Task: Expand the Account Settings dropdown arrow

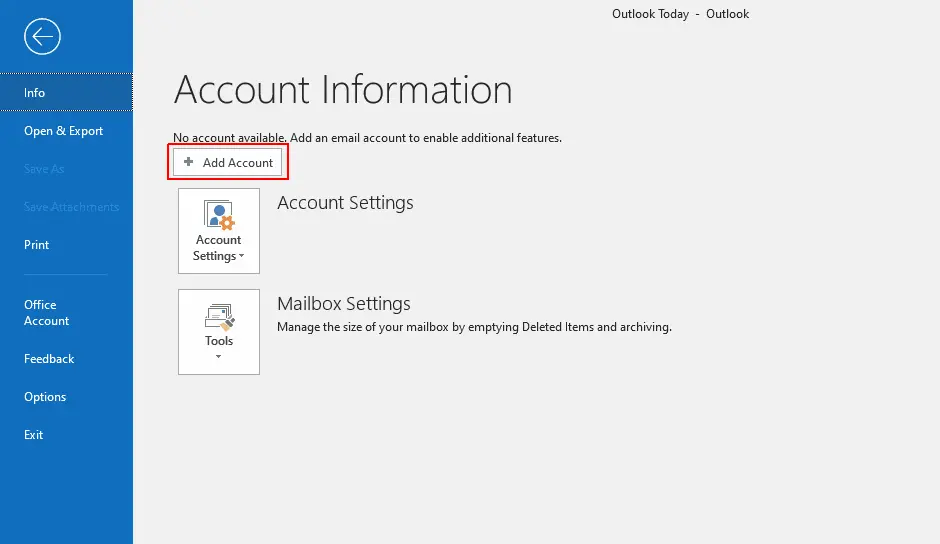Action: pyautogui.click(x=242, y=256)
